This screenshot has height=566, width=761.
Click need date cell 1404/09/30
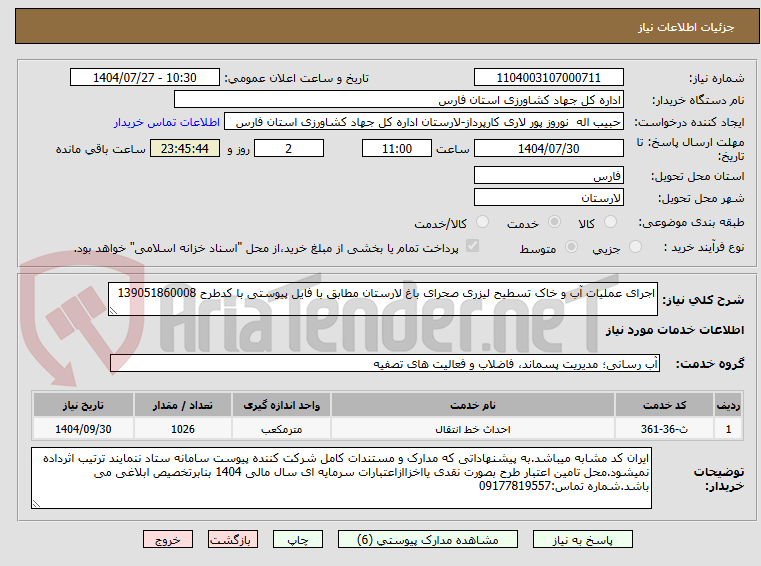tap(83, 429)
